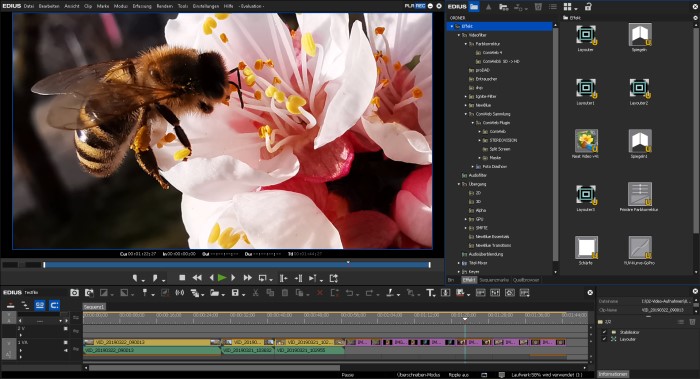Stop playback in the player
The height and width of the screenshot is (379, 700).
click(182, 278)
